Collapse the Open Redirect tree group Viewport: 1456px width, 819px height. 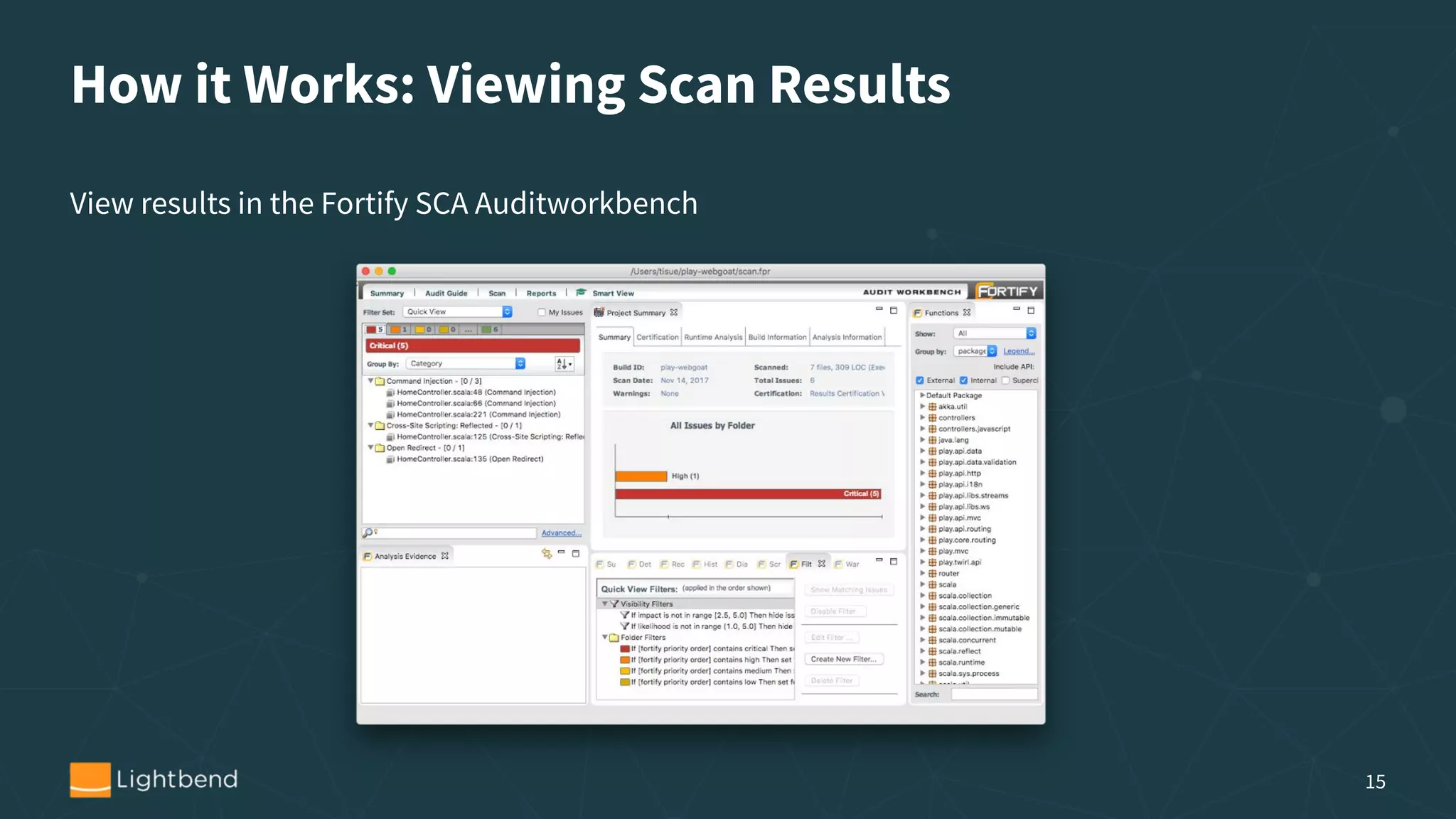[370, 448]
